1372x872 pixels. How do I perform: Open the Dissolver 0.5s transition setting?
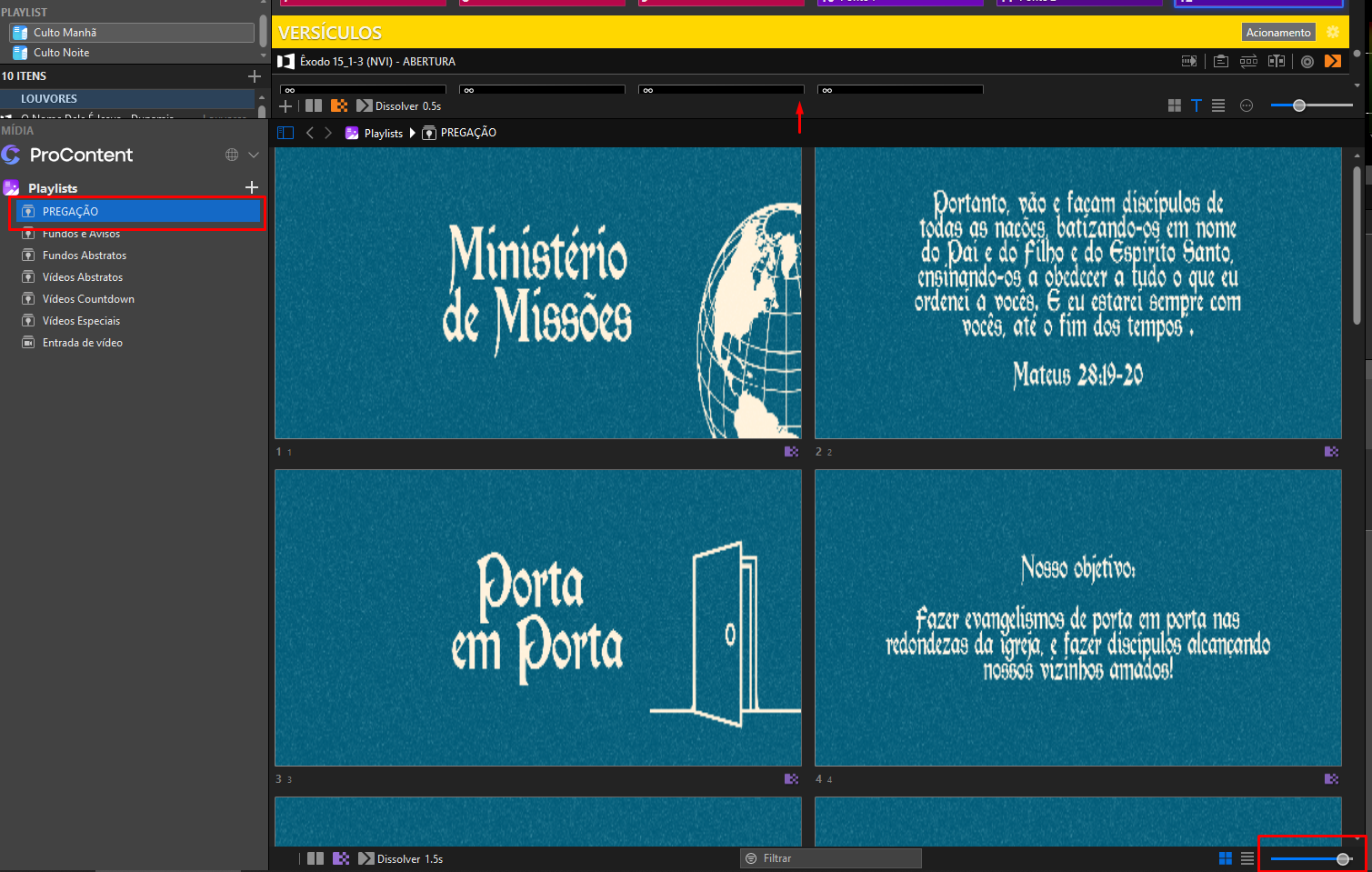(399, 106)
